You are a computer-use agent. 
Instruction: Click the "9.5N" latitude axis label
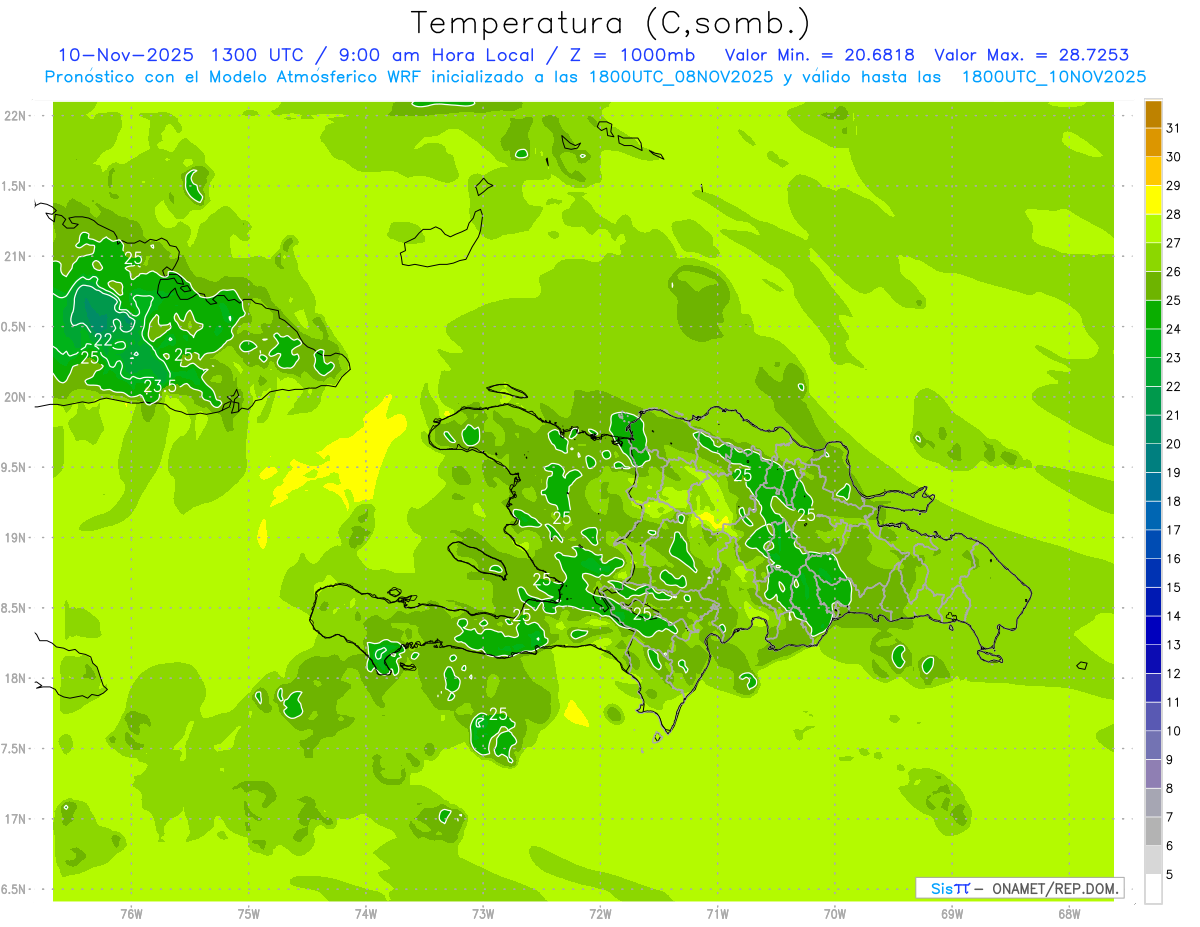click(14, 468)
